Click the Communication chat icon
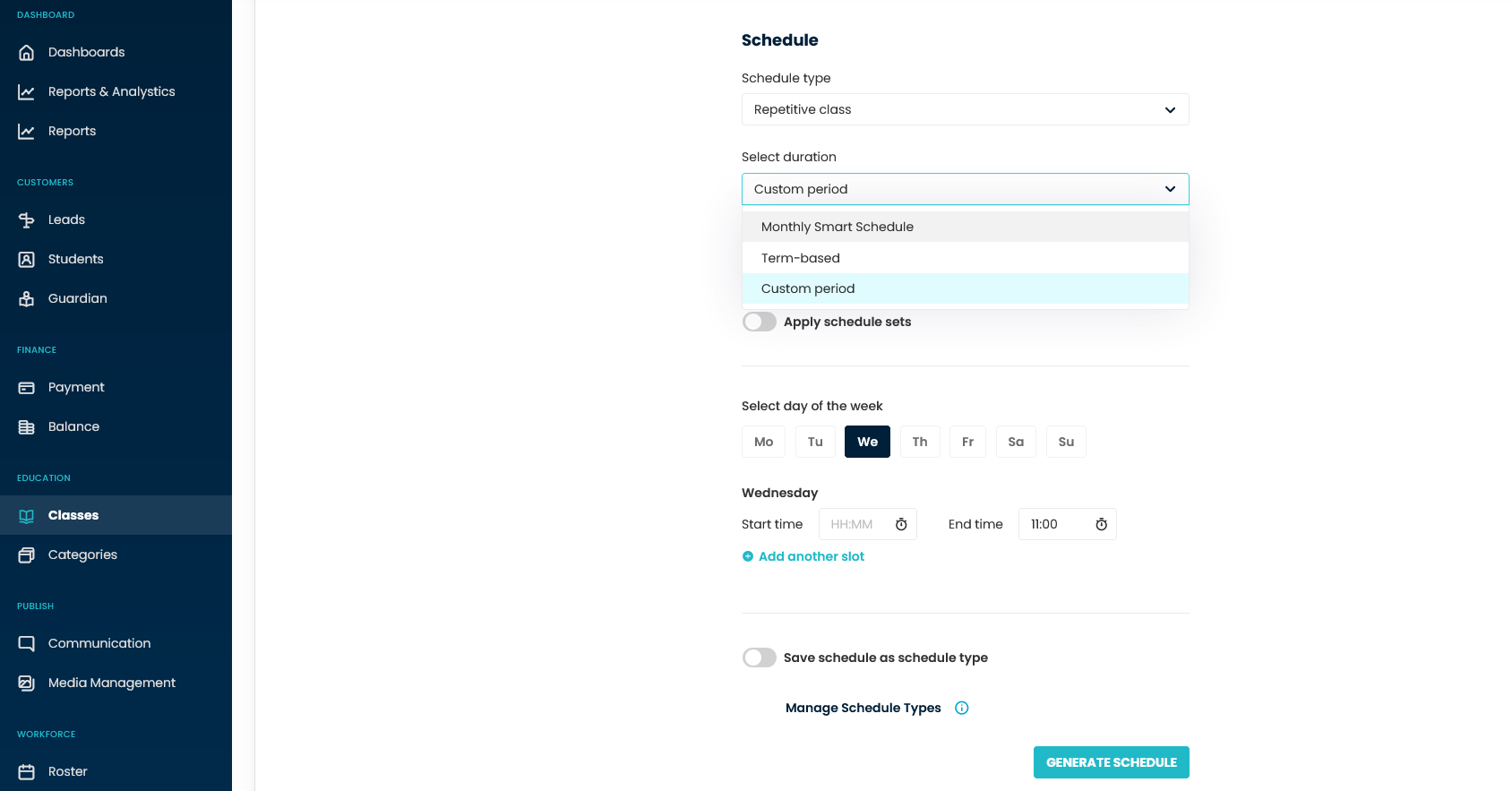 point(27,643)
